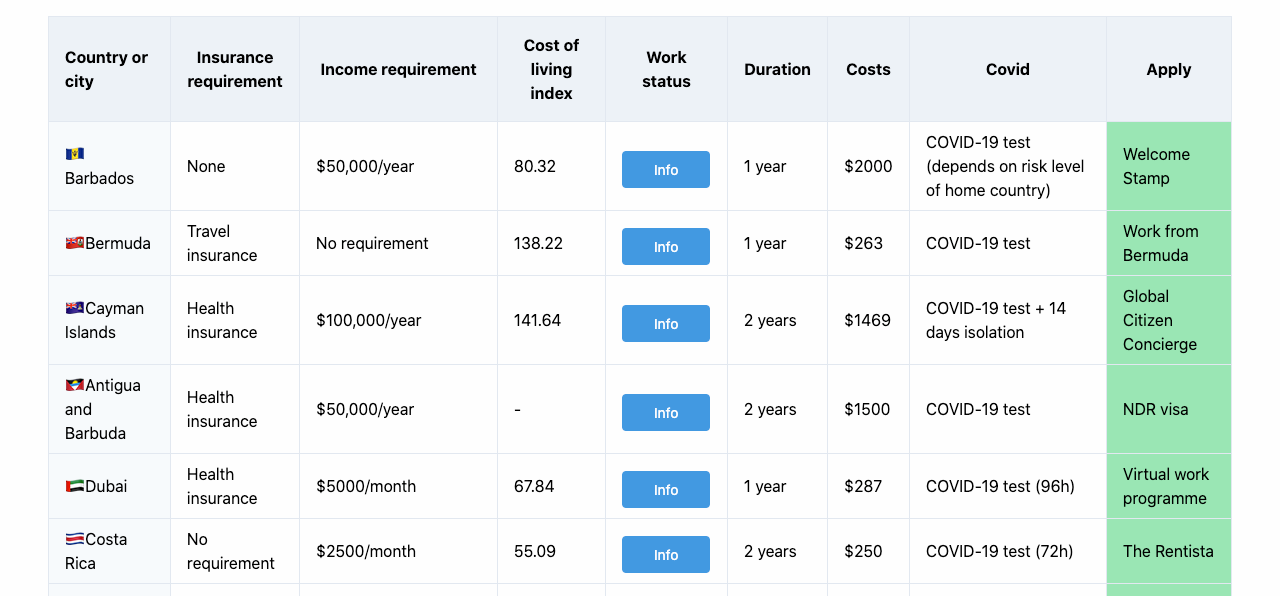Image resolution: width=1280 pixels, height=596 pixels.
Task: View Antigua and Barbuda work Info
Action: point(666,413)
